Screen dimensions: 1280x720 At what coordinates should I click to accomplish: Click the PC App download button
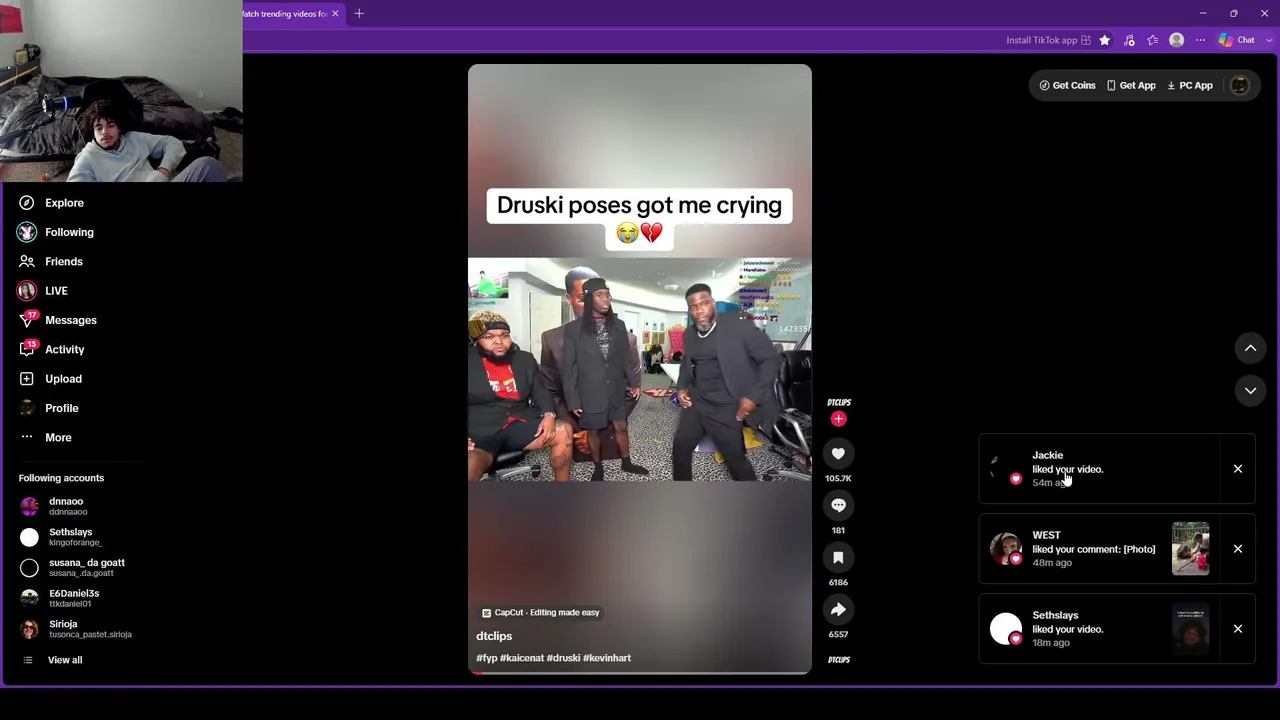[x=1190, y=86]
